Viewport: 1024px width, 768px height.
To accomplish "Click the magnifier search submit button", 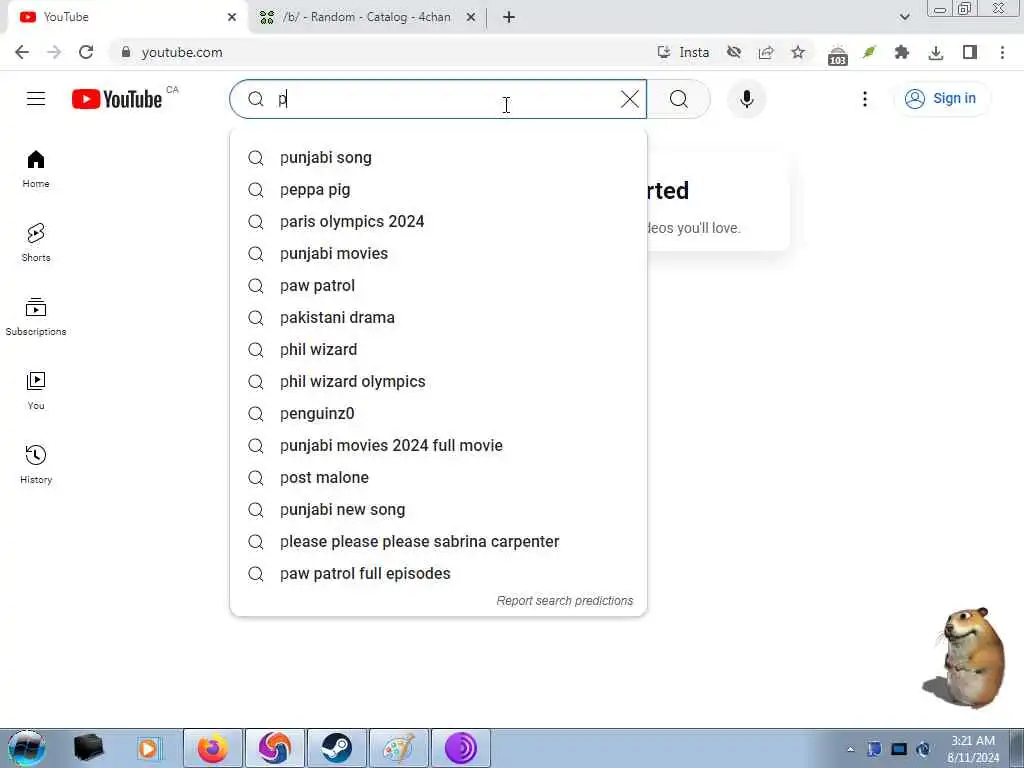I will click(679, 99).
